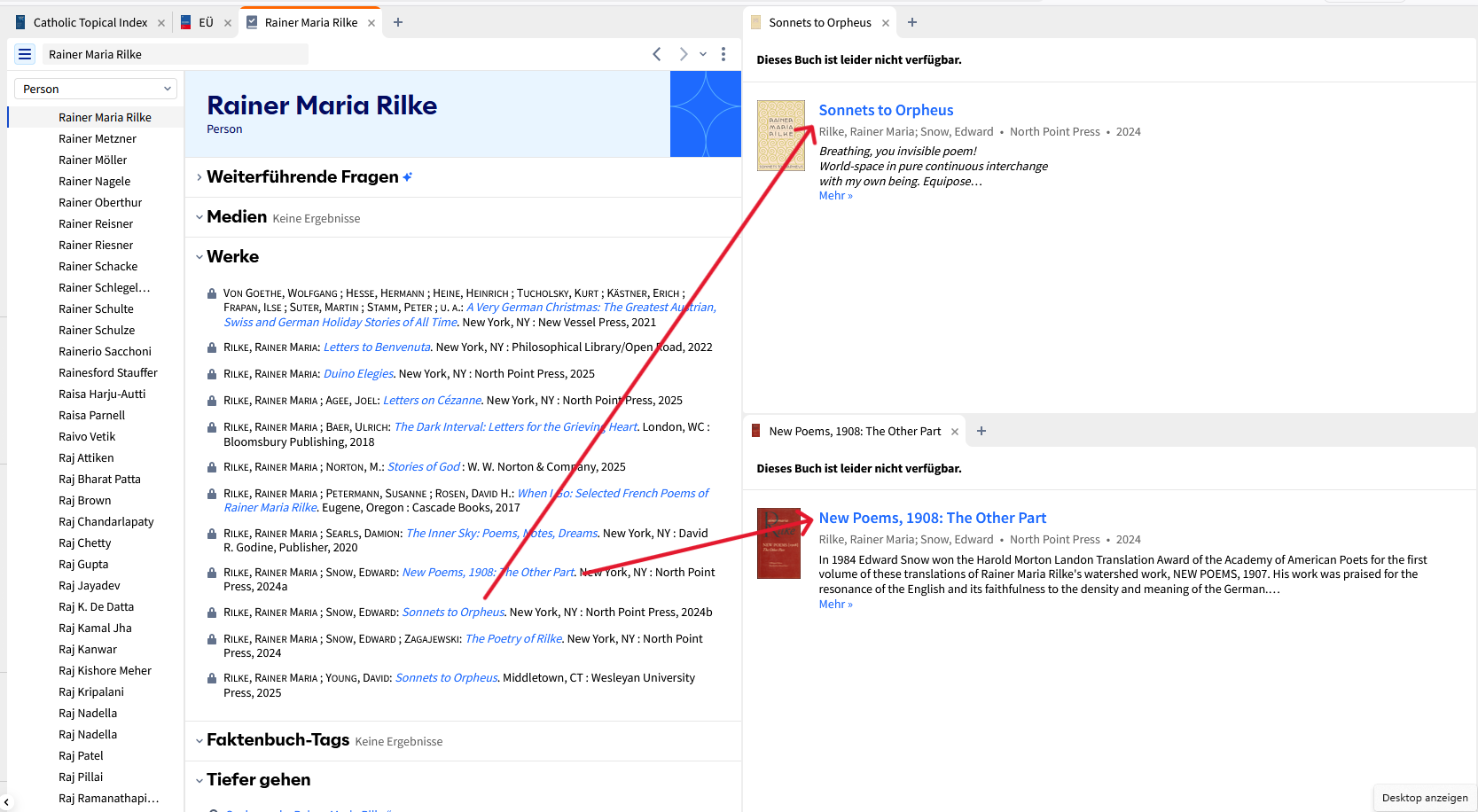Open "Mehr »" under Sonnets to Orpheus

tap(835, 195)
